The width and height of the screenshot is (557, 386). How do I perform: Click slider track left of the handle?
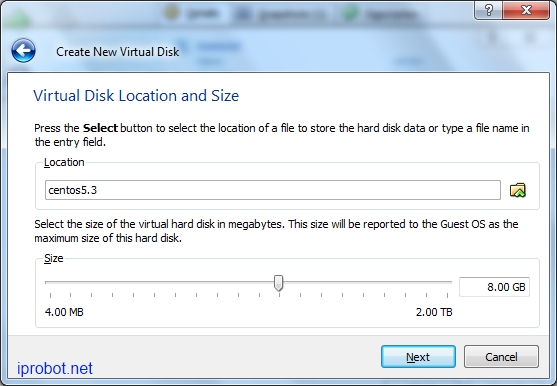tap(160, 282)
